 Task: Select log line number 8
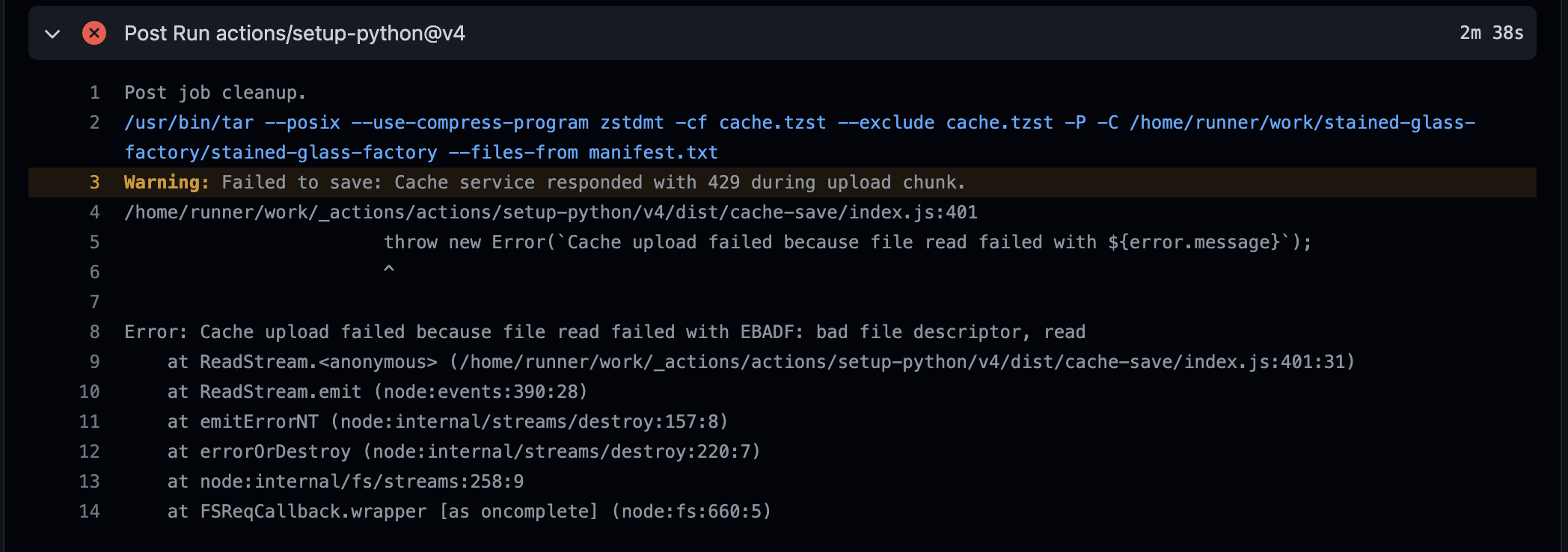click(94, 332)
